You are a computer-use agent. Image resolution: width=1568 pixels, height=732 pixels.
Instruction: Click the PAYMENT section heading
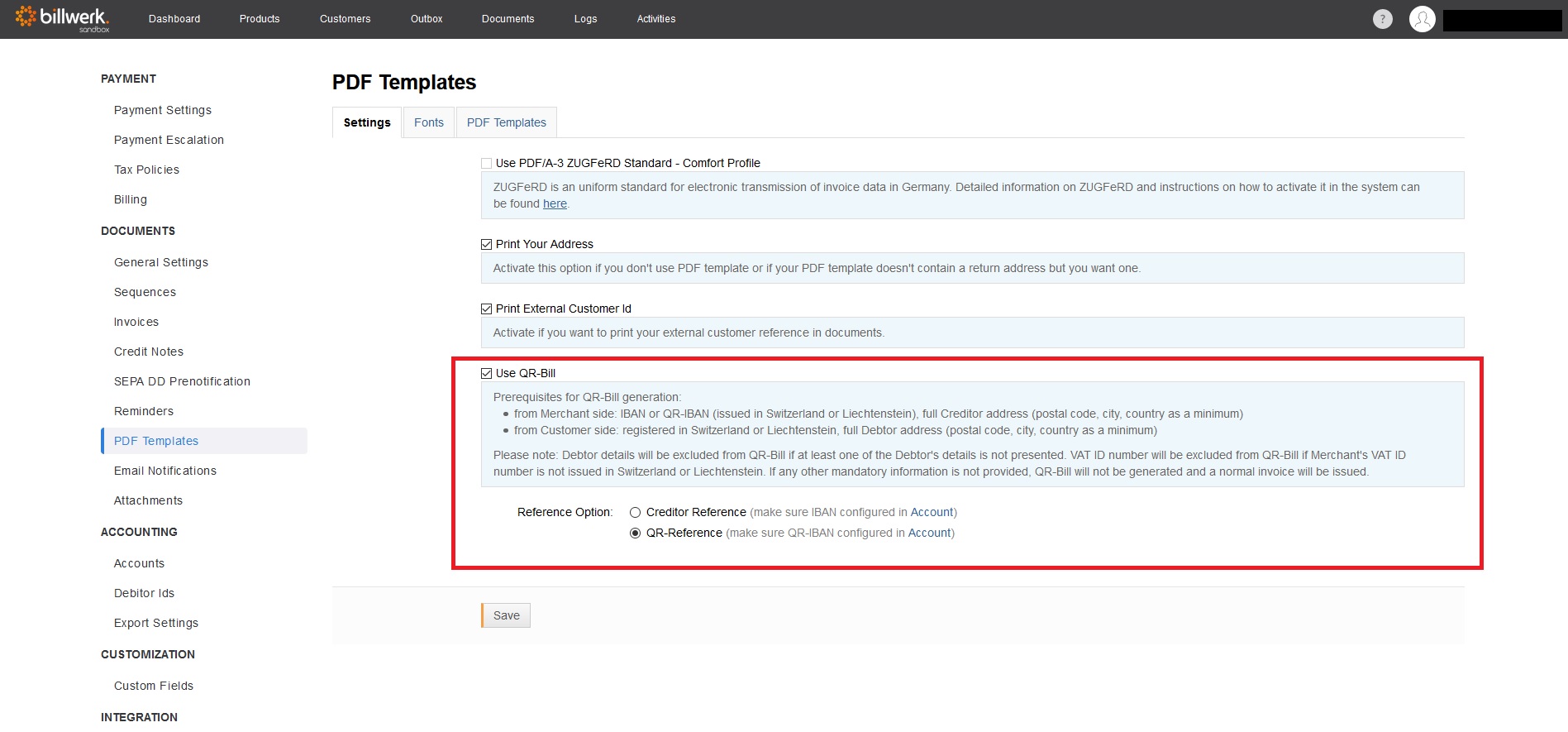(128, 79)
